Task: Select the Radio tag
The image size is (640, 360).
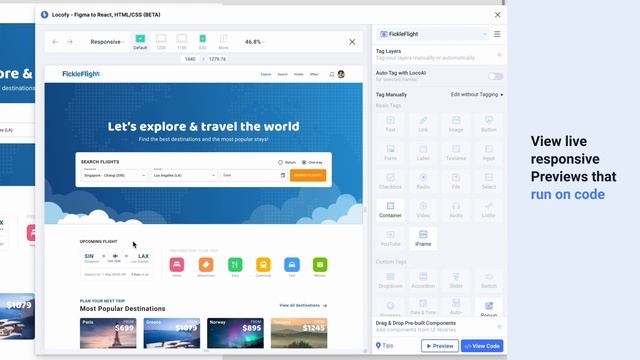Action: coord(423,181)
